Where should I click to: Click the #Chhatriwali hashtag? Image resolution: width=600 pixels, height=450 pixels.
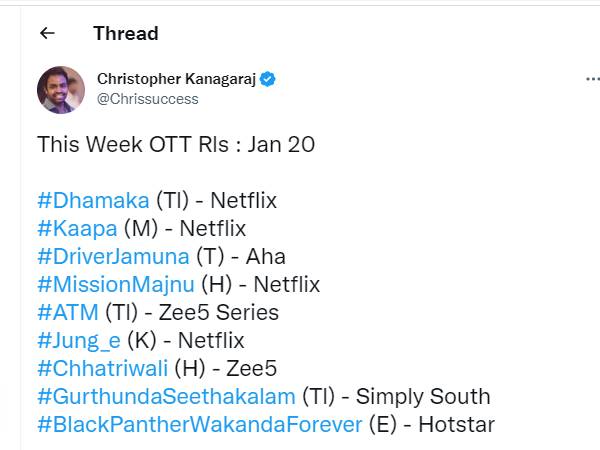(x=103, y=368)
